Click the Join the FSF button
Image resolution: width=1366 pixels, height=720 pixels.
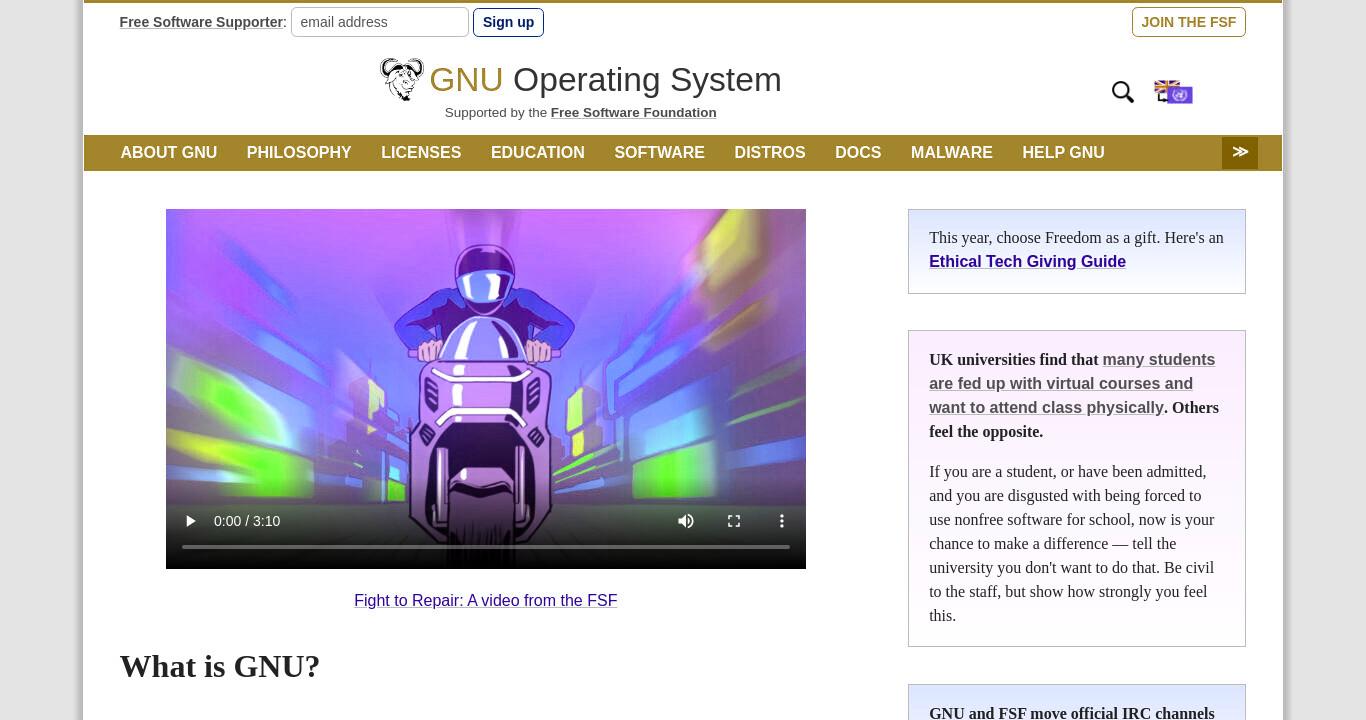[x=1188, y=22]
